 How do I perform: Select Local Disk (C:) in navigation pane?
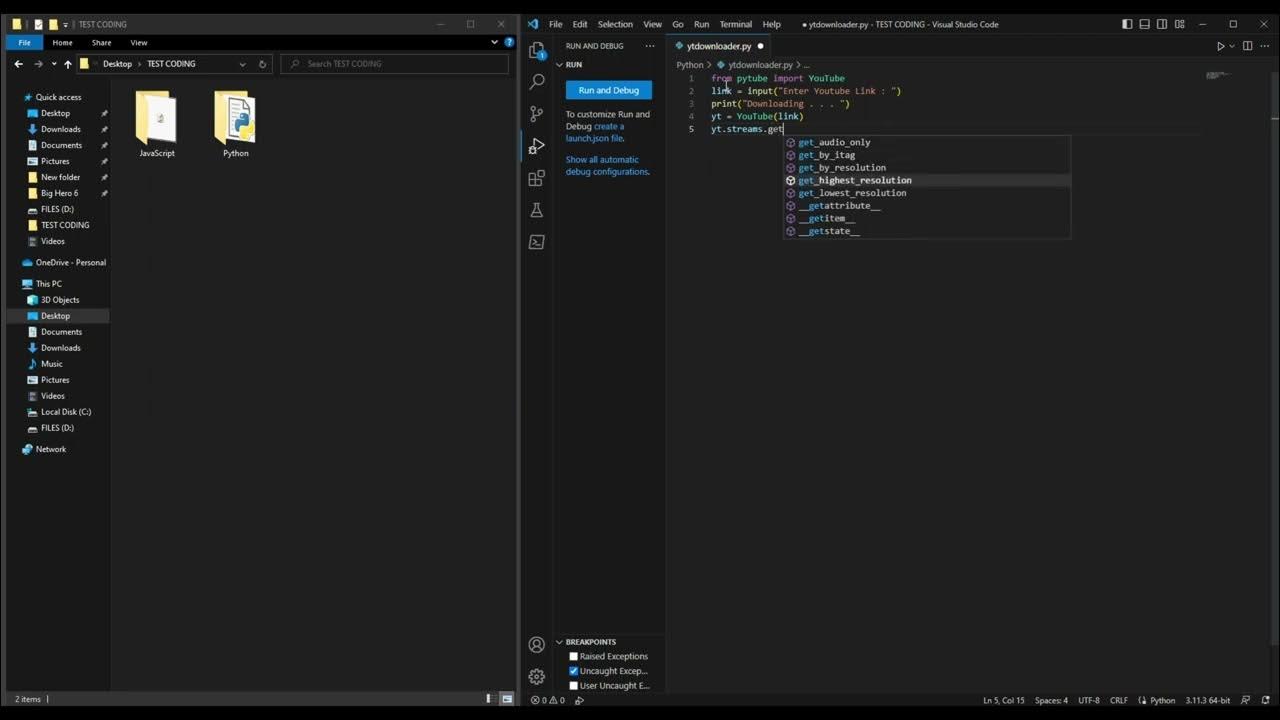click(x=60, y=412)
